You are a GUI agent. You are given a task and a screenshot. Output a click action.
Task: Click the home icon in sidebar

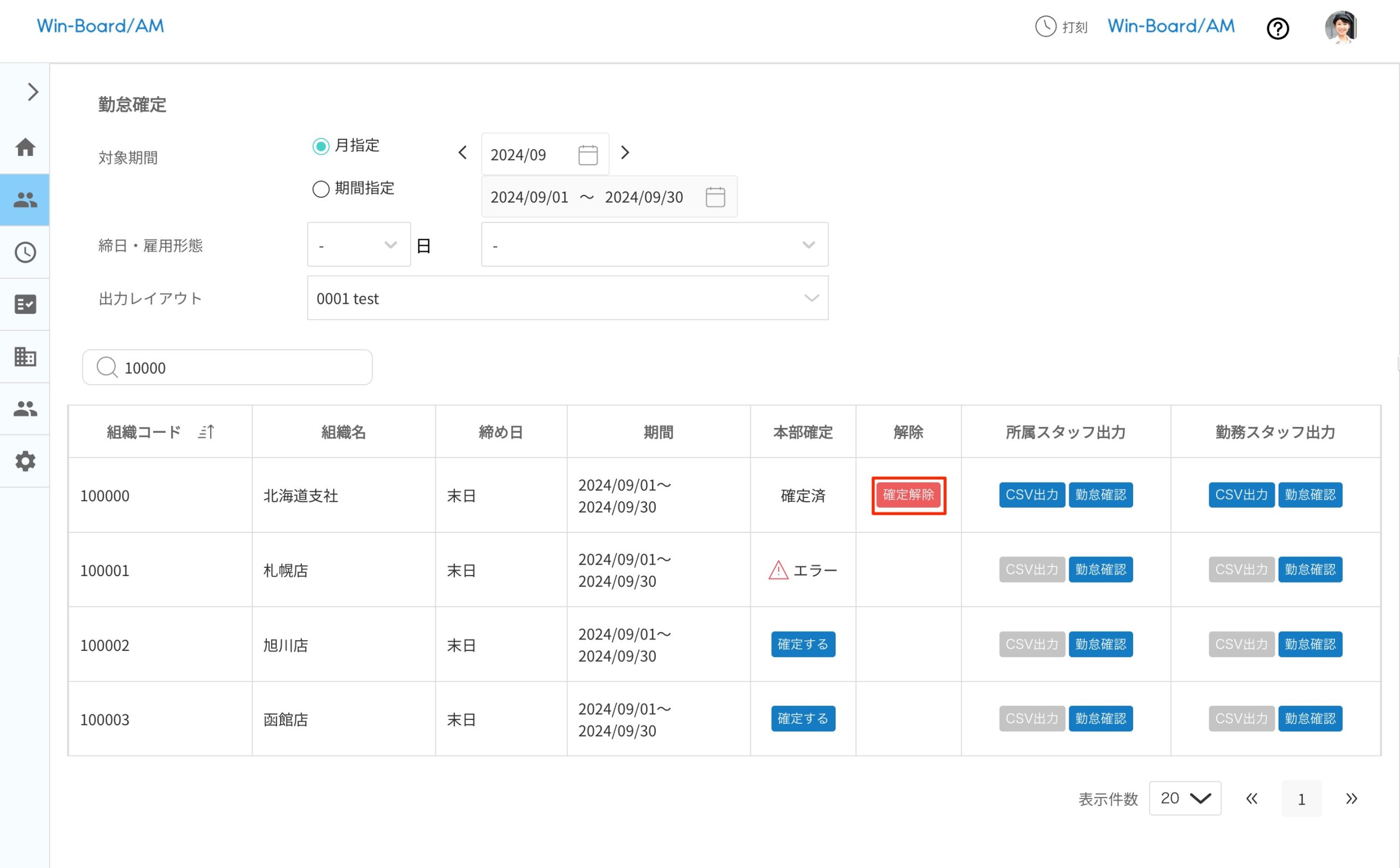(x=25, y=148)
